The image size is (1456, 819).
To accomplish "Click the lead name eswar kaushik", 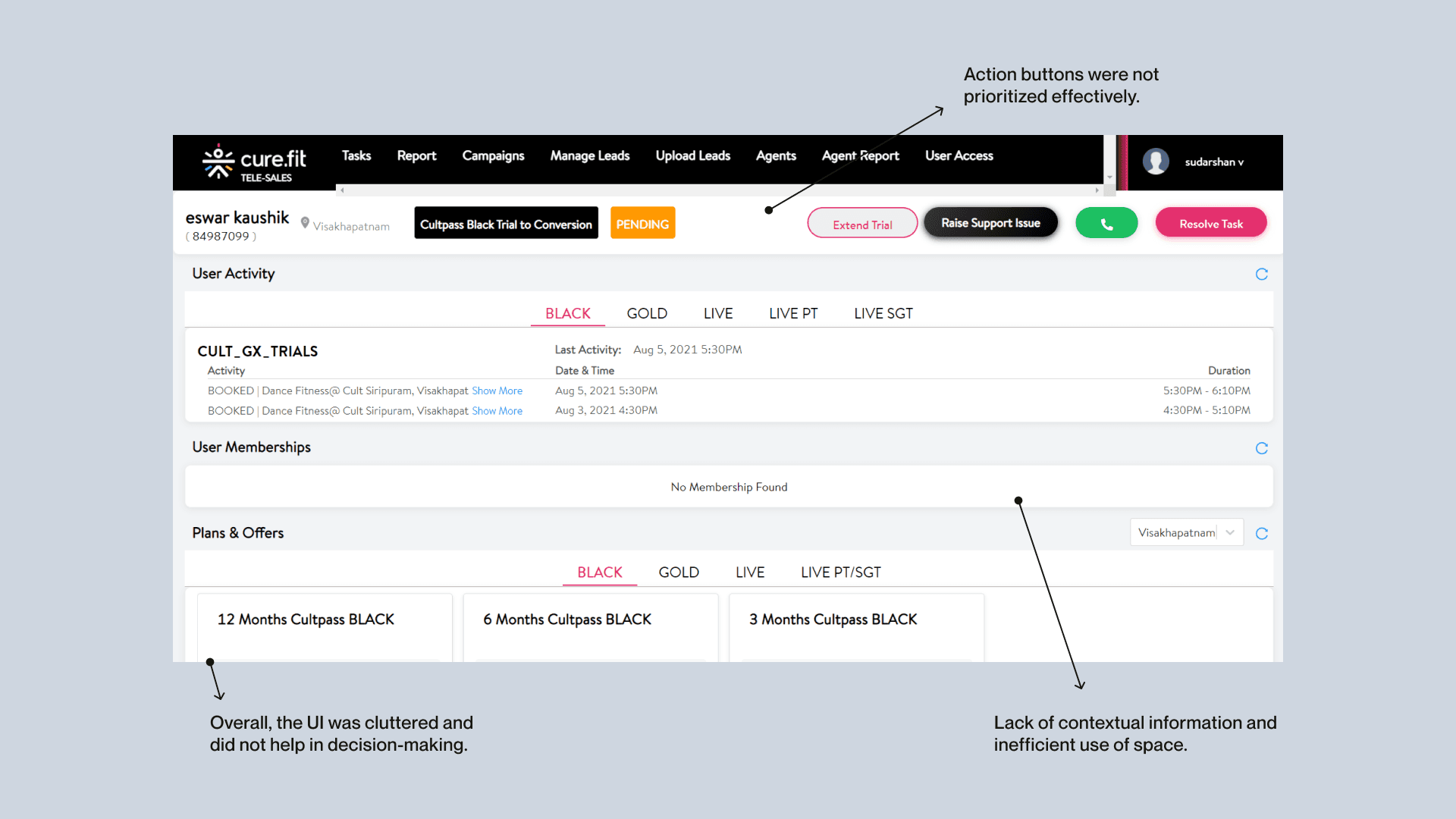I will point(237,218).
